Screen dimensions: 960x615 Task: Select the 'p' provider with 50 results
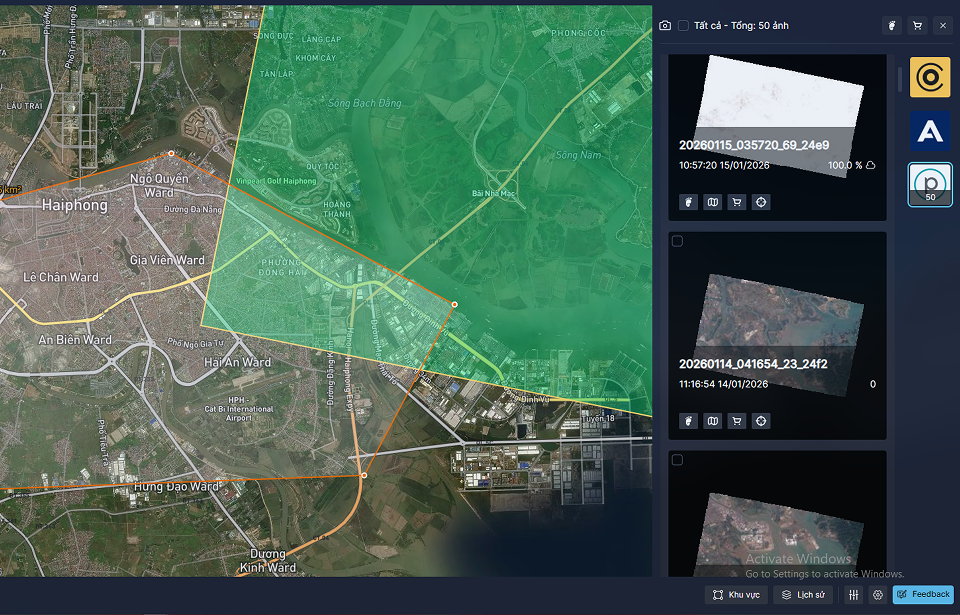929,184
